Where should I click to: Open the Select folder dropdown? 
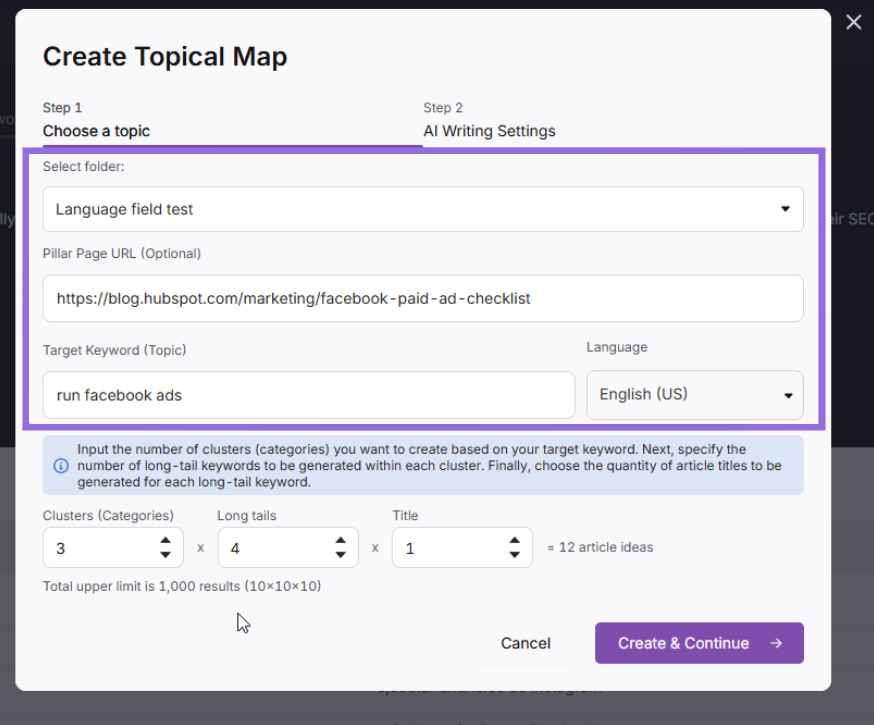click(x=423, y=209)
